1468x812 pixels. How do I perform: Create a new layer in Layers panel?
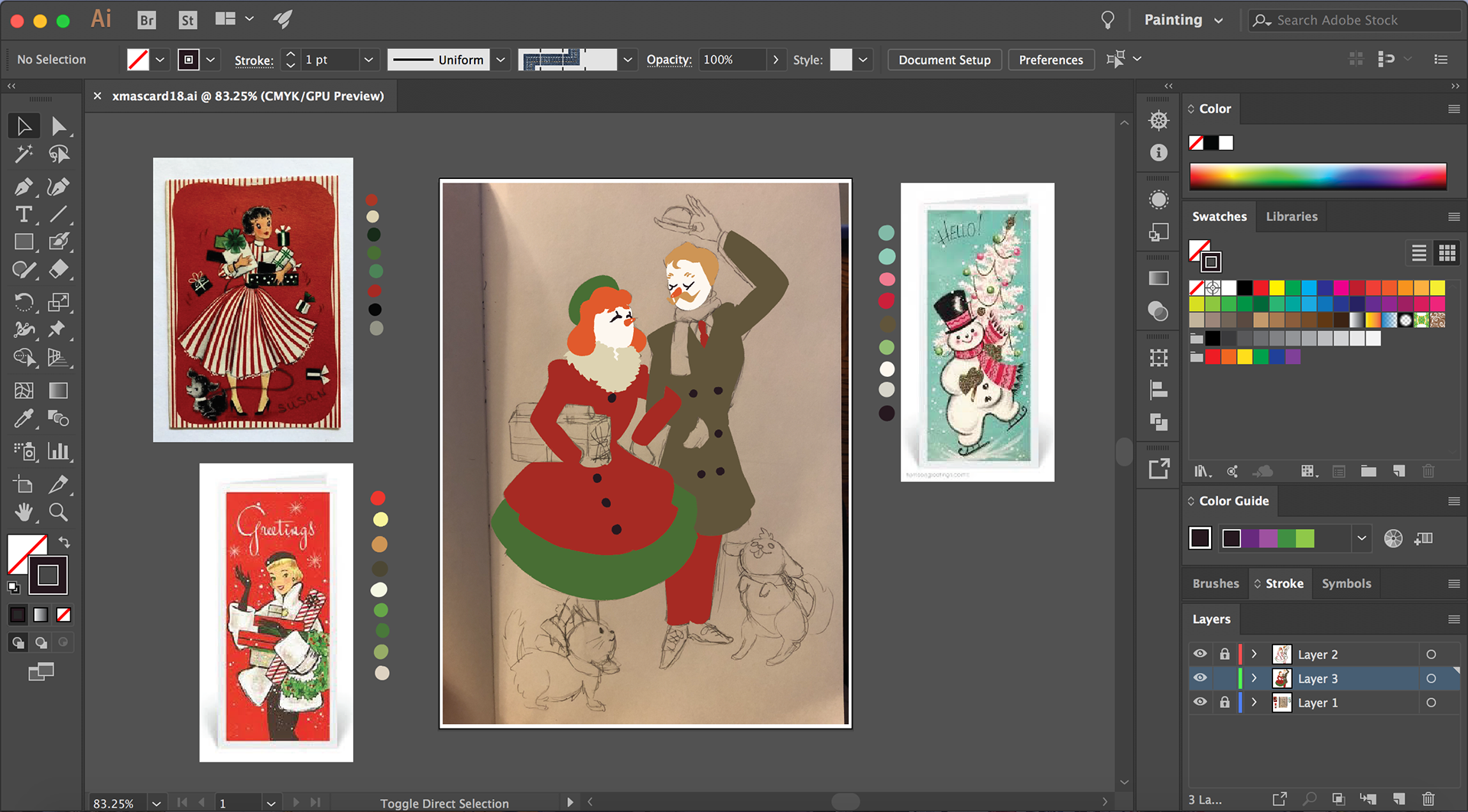coord(1398,799)
